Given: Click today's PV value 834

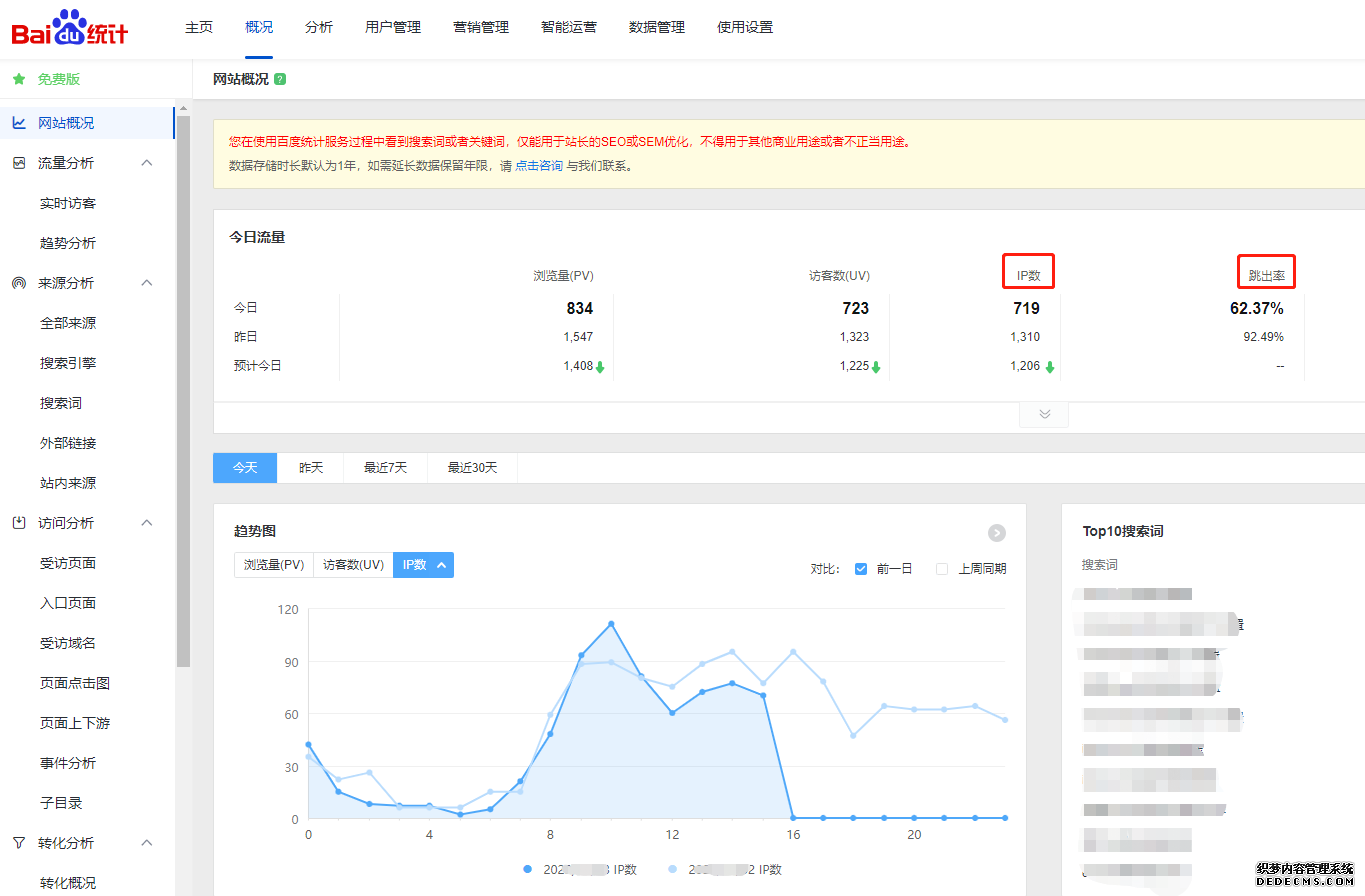Looking at the screenshot, I should click(x=579, y=308).
